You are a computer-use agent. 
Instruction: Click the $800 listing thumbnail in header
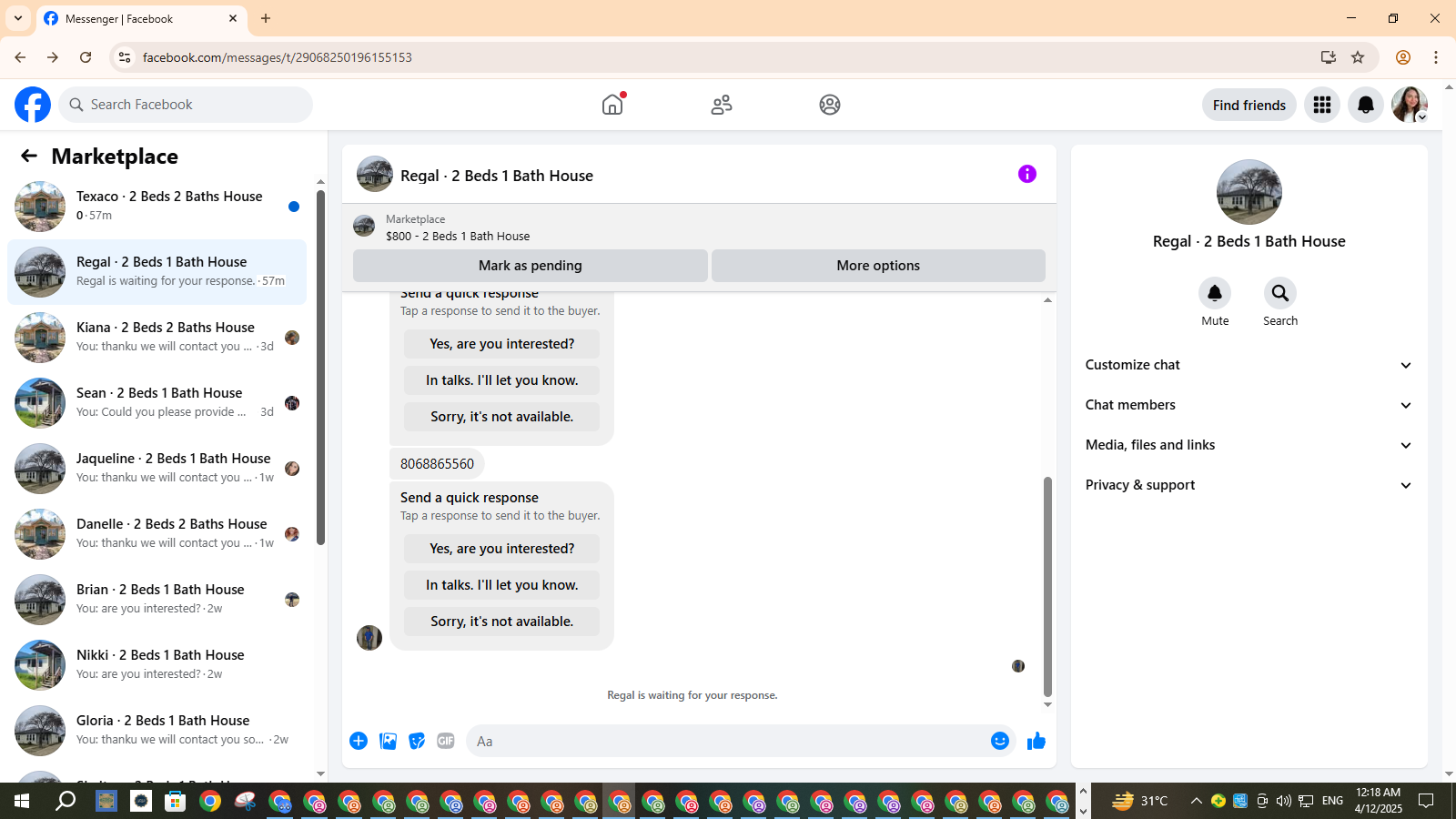click(x=364, y=227)
